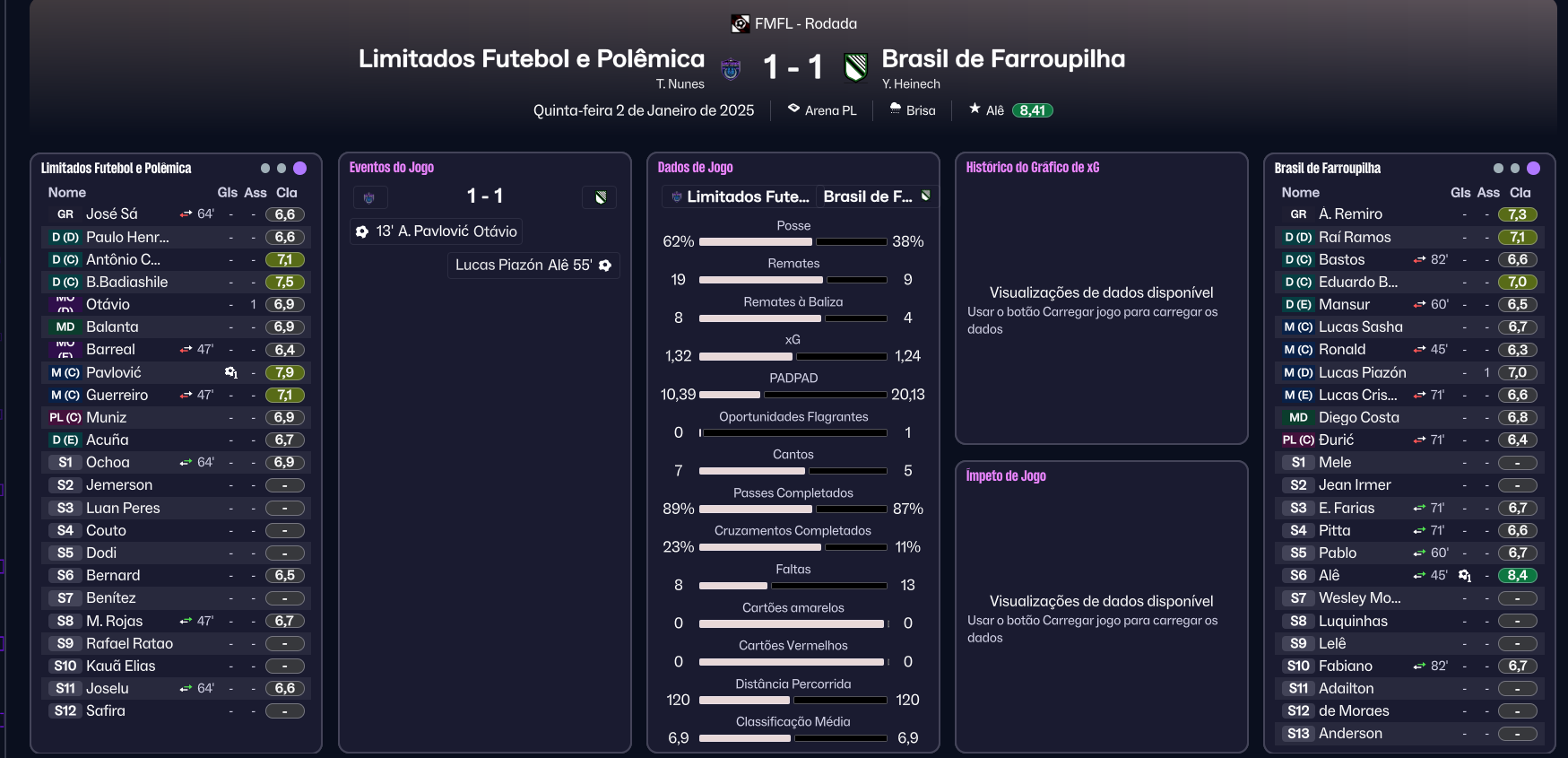Select the Histórico do Gráfico de xG header
The height and width of the screenshot is (758, 1568).
pyautogui.click(x=1032, y=167)
